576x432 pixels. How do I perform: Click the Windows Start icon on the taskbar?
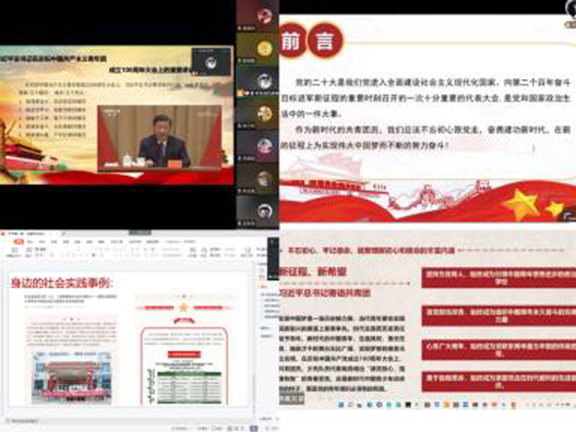click(x=341, y=405)
